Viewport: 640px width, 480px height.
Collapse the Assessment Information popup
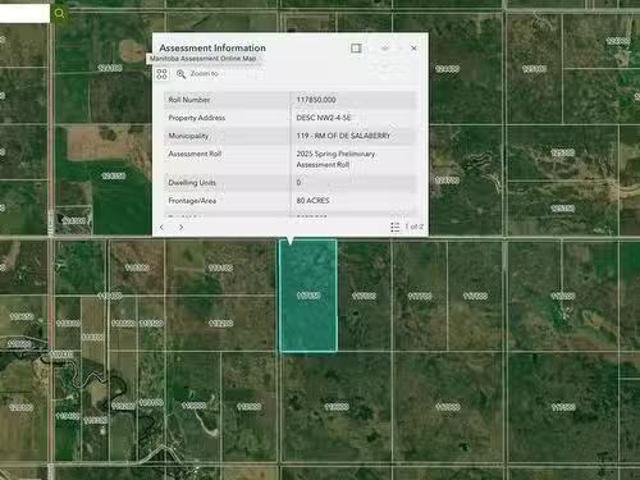click(384, 48)
